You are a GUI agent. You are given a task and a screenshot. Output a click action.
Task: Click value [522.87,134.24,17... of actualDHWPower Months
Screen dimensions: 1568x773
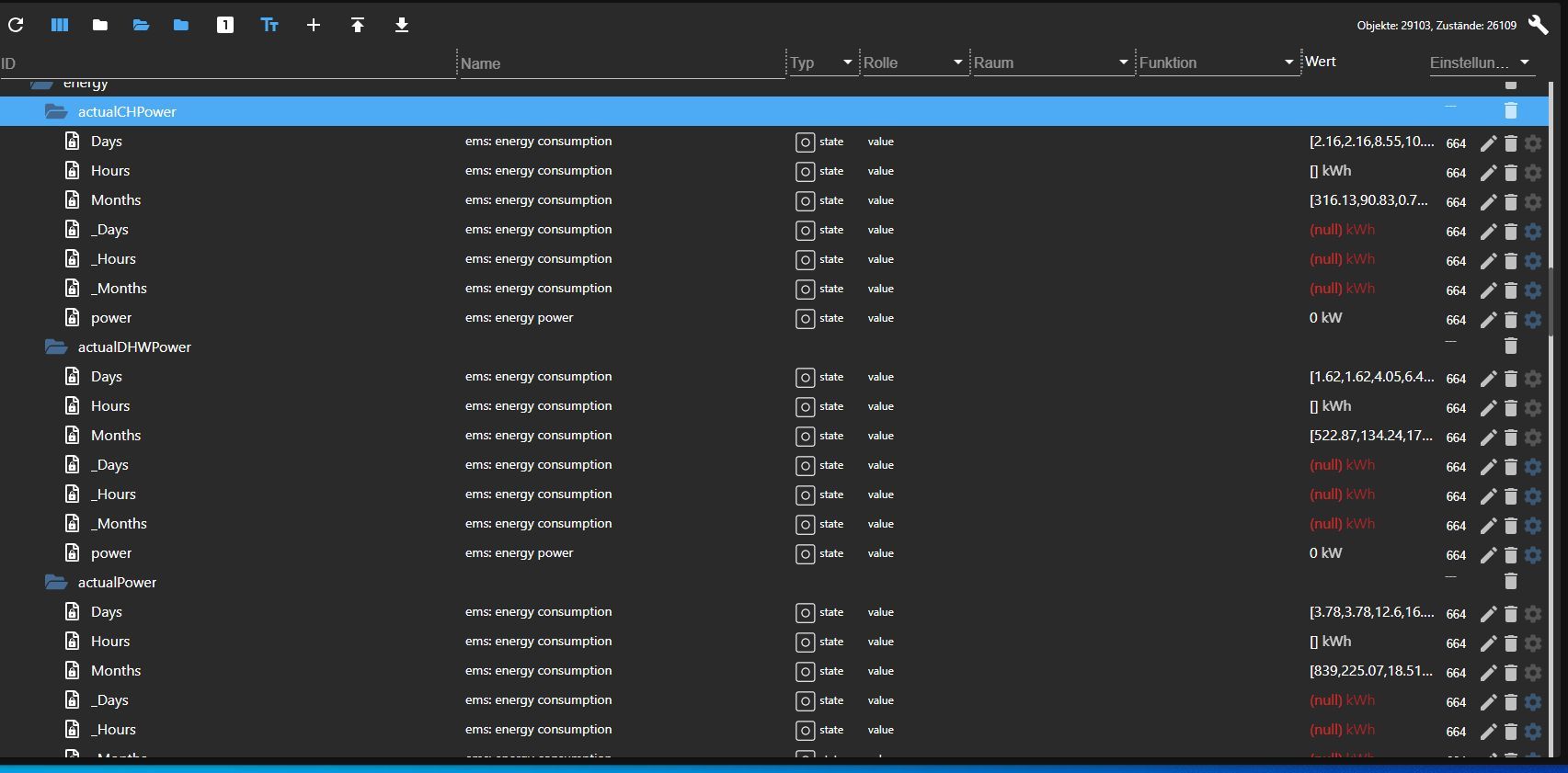point(1370,435)
